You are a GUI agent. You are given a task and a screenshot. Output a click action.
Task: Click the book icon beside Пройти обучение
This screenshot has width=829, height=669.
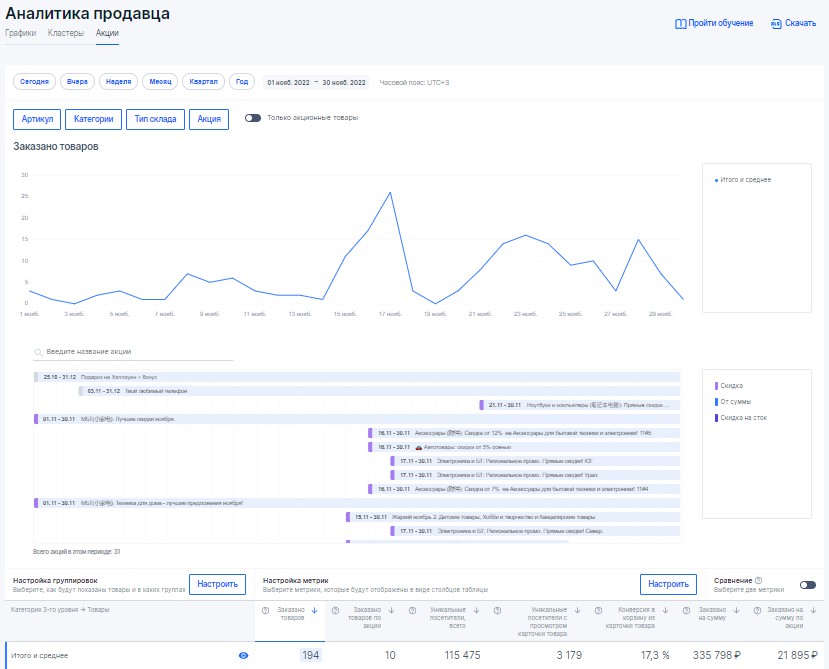pyautogui.click(x=681, y=23)
